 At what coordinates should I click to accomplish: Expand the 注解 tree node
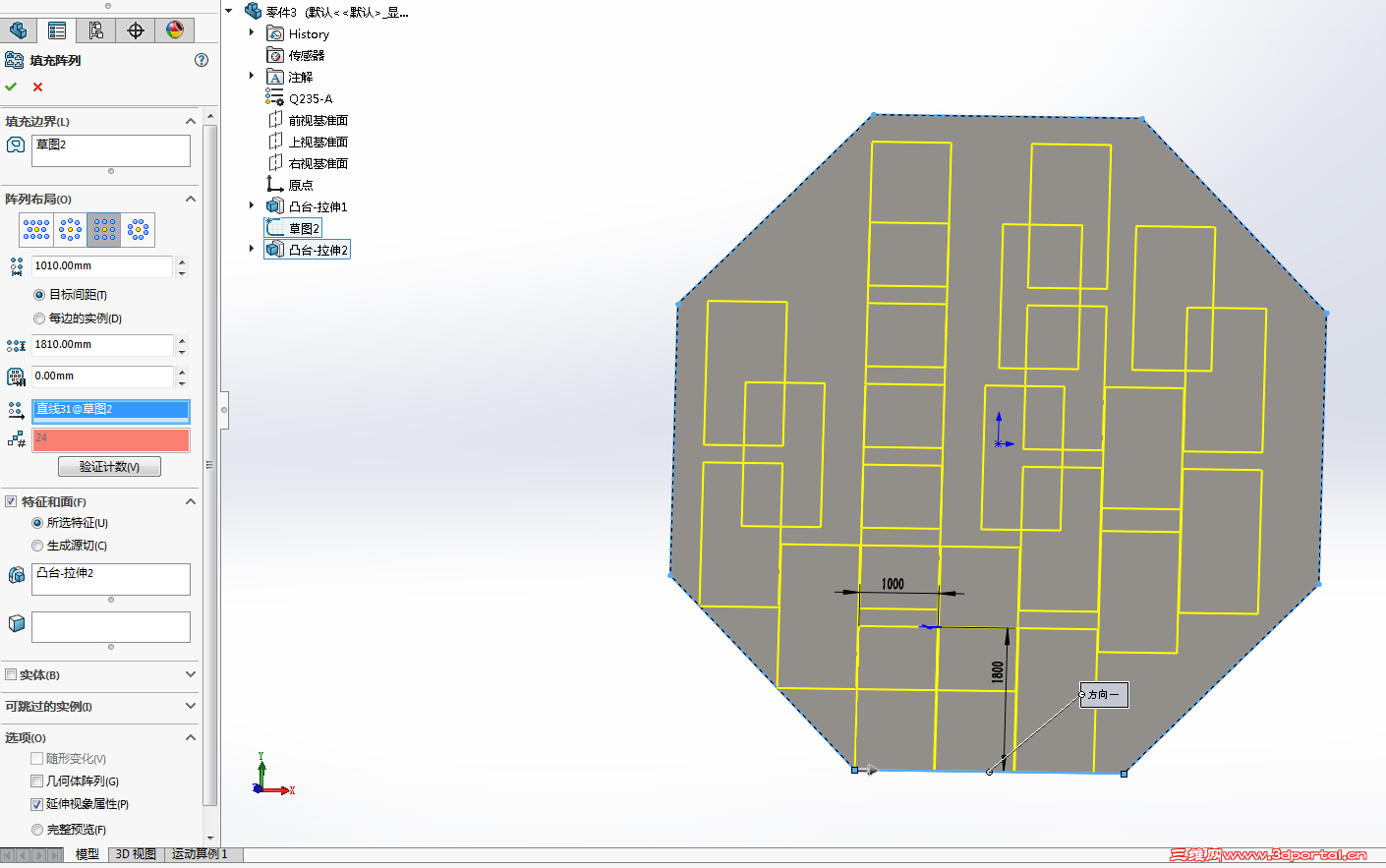(x=252, y=76)
